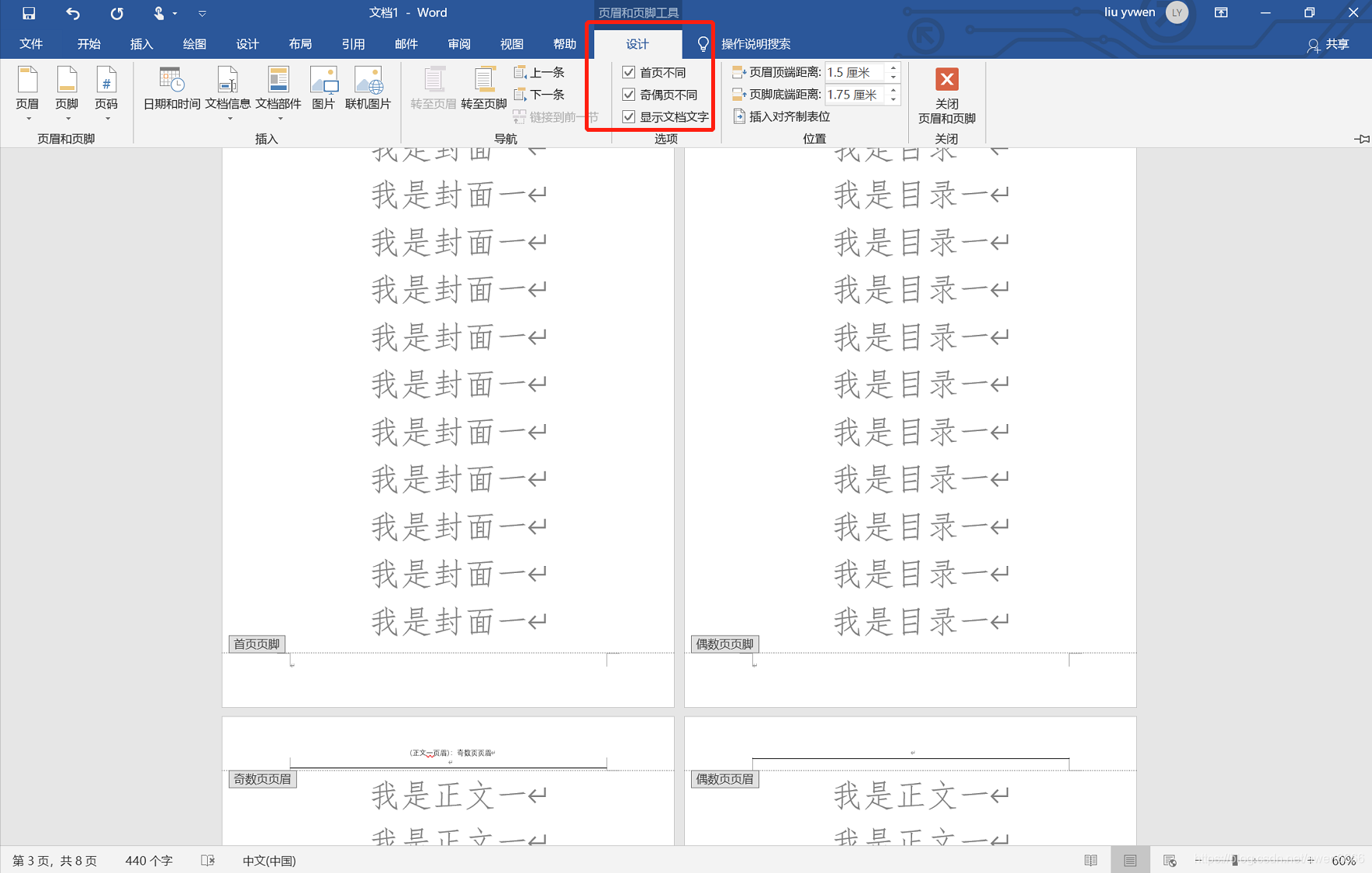Click 转至页脚 go to footer

click(x=484, y=88)
